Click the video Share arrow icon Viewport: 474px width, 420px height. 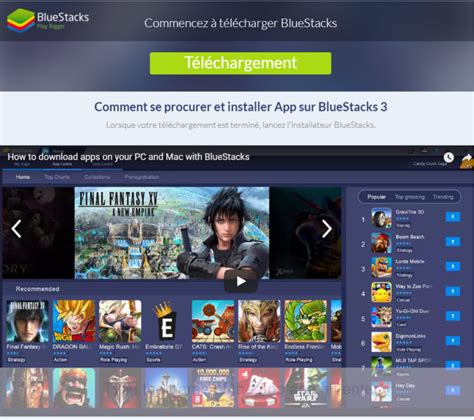click(x=467, y=157)
